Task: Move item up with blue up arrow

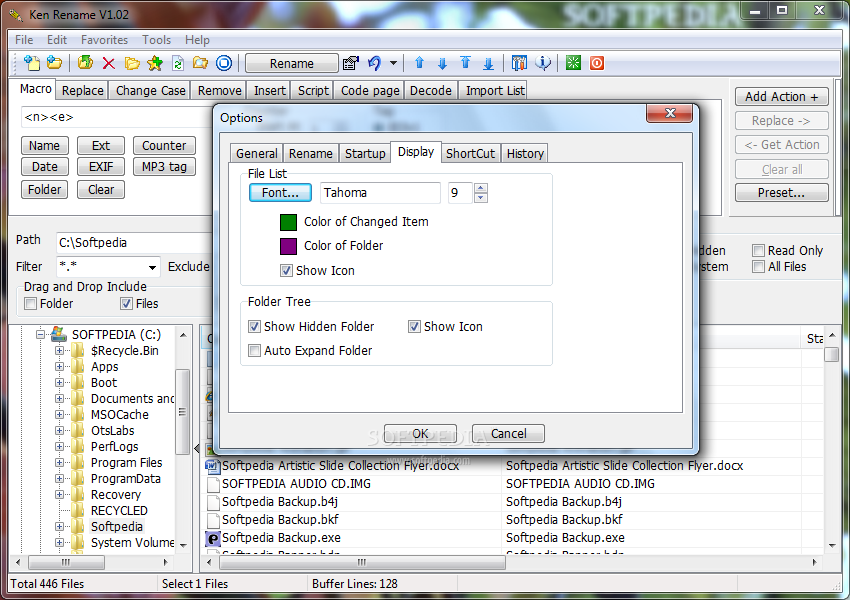Action: tap(419, 63)
